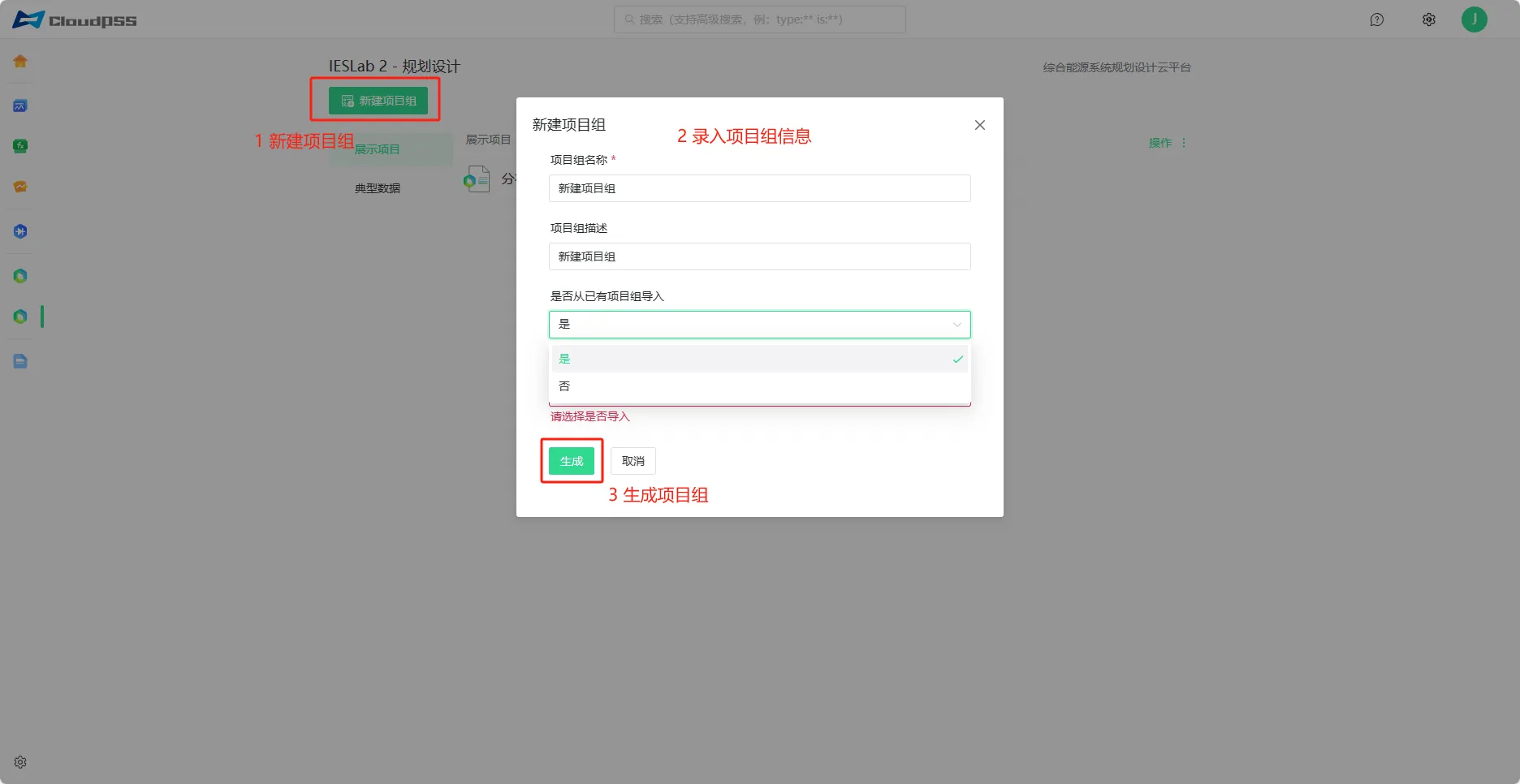
Task: Open the home icon in sidebar
Action: point(20,62)
